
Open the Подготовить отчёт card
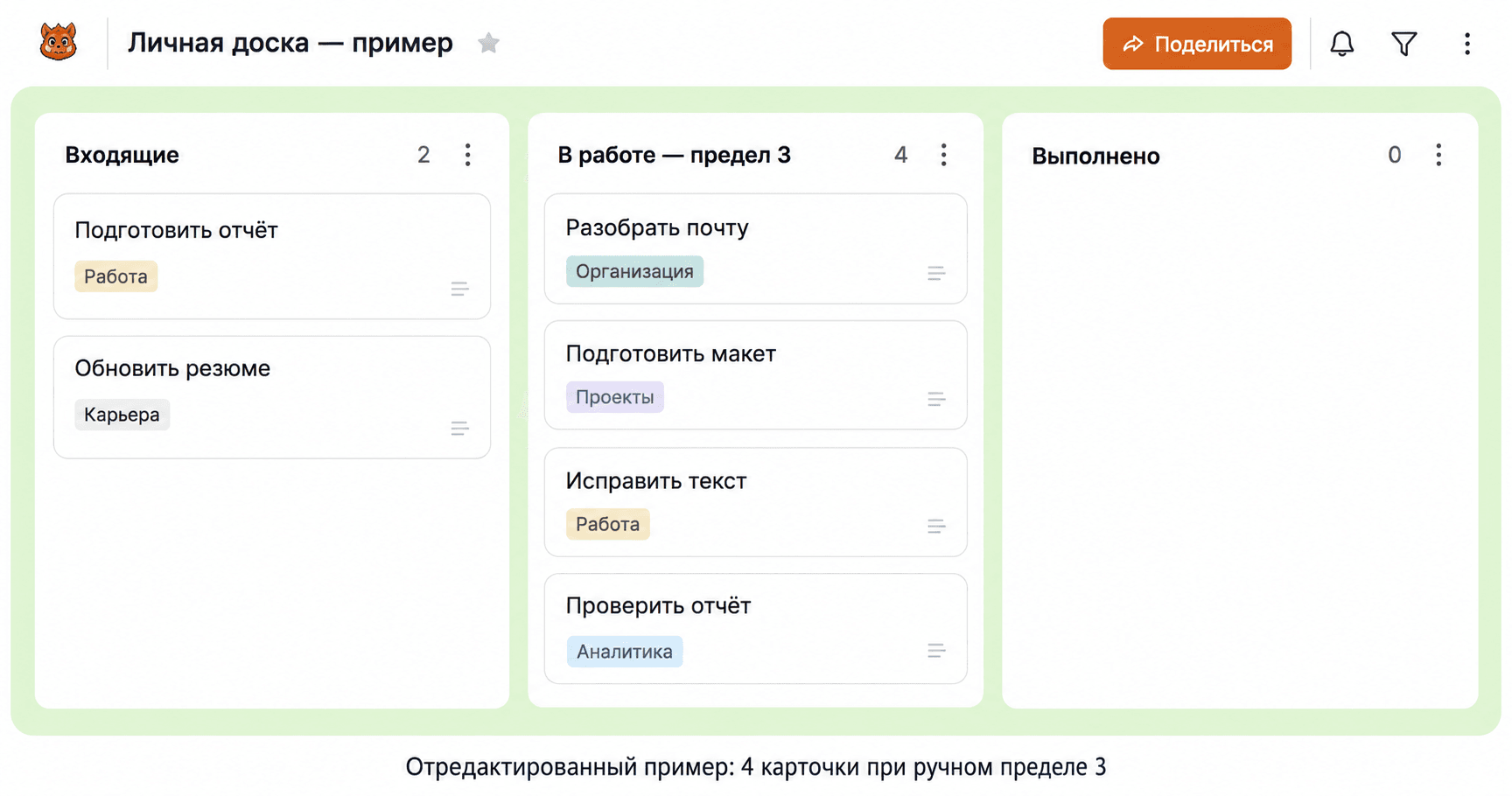pyautogui.click(x=272, y=256)
